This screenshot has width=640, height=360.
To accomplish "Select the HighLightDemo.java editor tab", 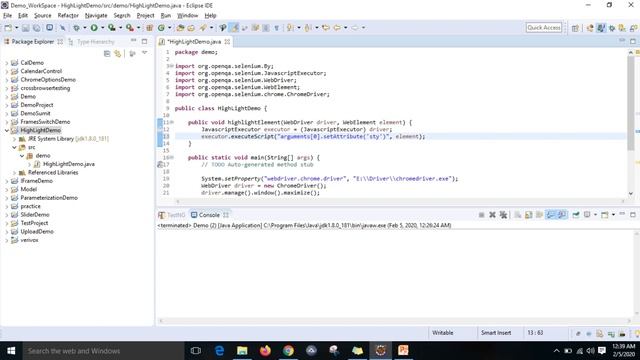I will pyautogui.click(x=195, y=42).
